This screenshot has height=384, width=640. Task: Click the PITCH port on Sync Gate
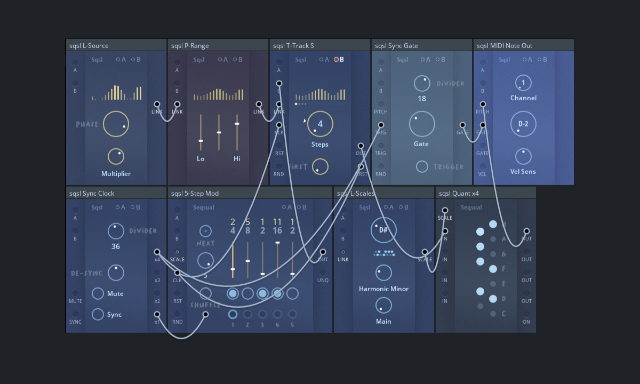pos(381,104)
